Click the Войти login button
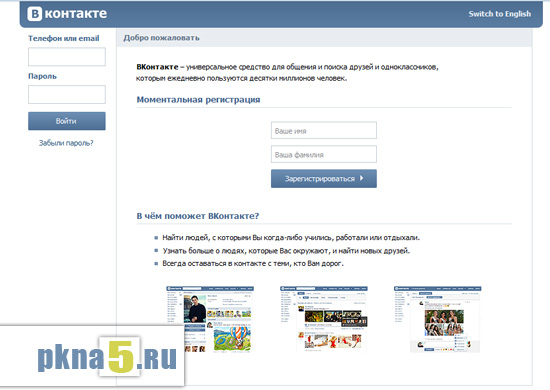 coord(67,121)
